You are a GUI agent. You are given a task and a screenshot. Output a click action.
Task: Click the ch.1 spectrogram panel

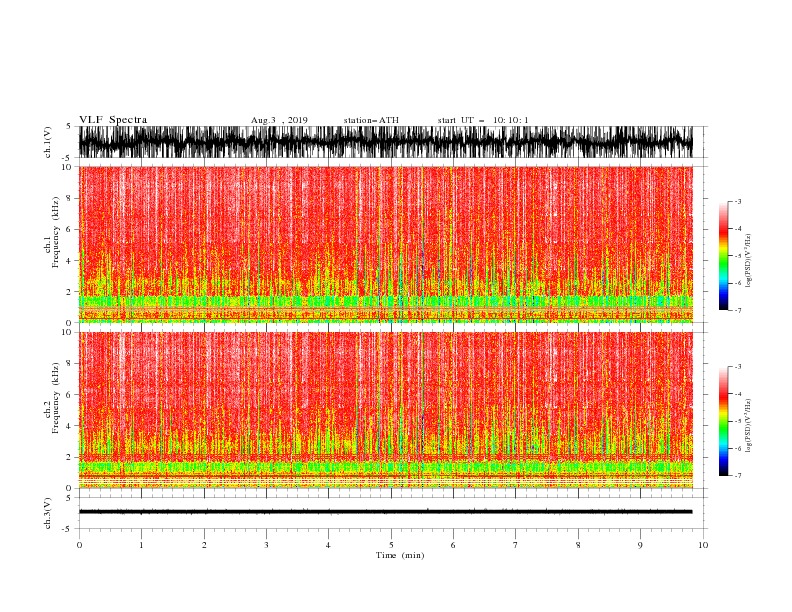pos(386,244)
